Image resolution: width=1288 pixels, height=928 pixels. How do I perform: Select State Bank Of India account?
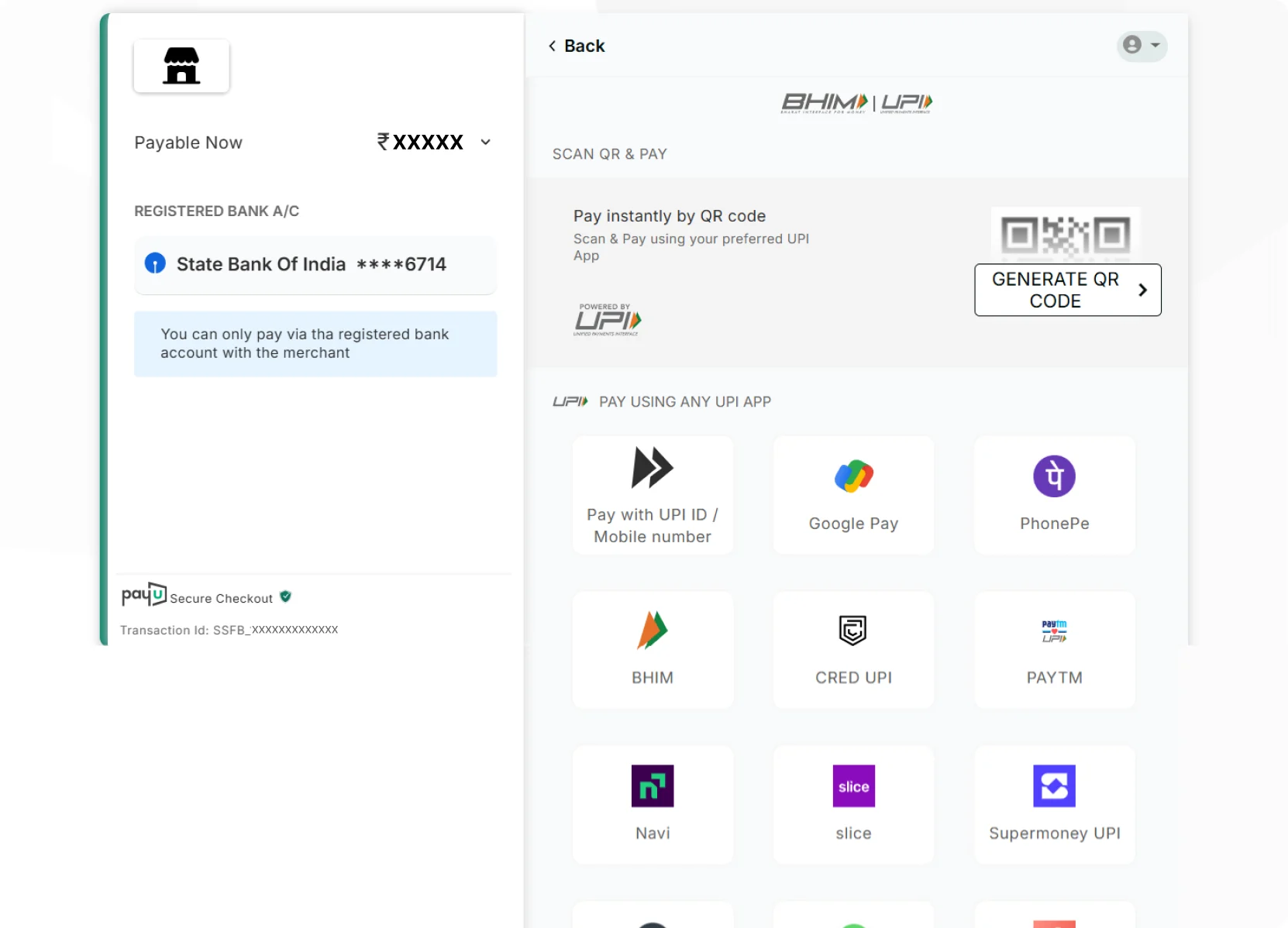315,265
